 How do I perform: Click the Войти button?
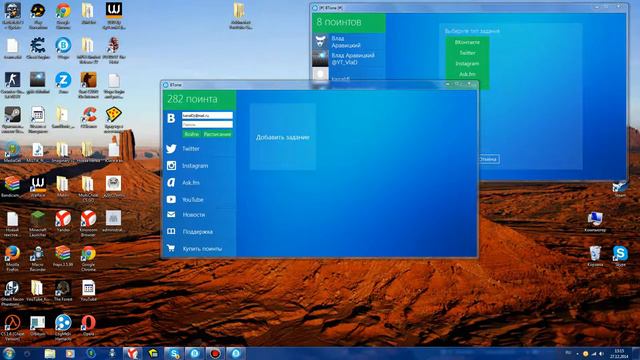pyautogui.click(x=191, y=134)
